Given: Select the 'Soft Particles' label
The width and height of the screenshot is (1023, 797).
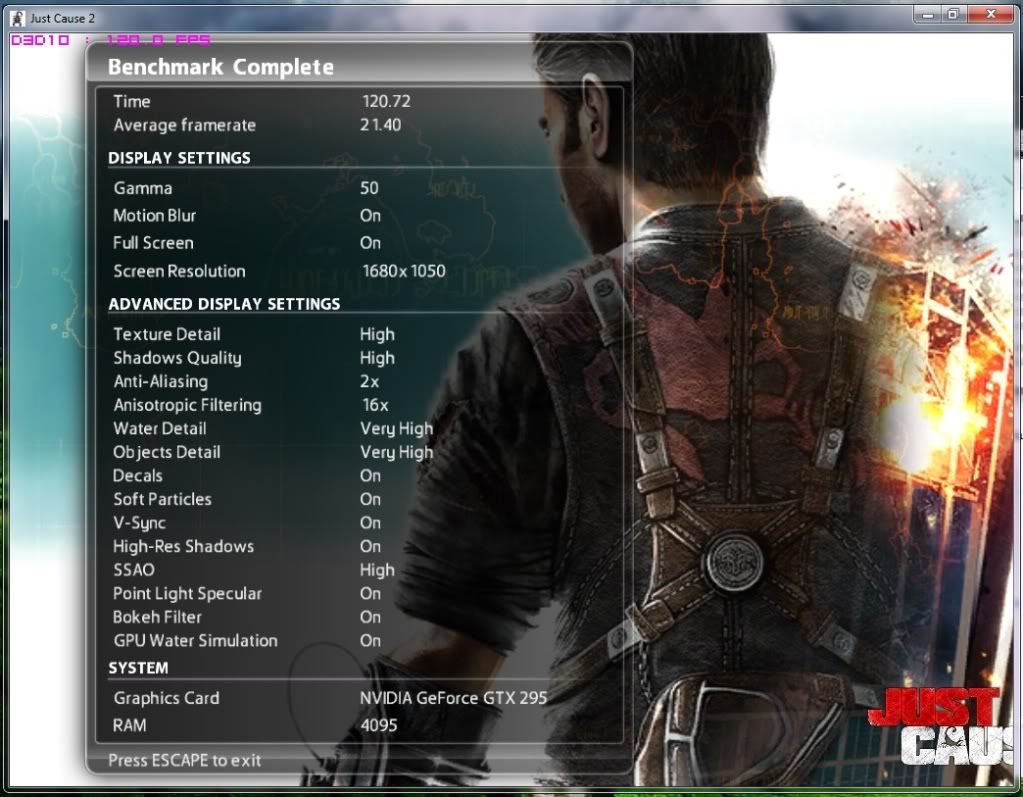Looking at the screenshot, I should (162, 499).
